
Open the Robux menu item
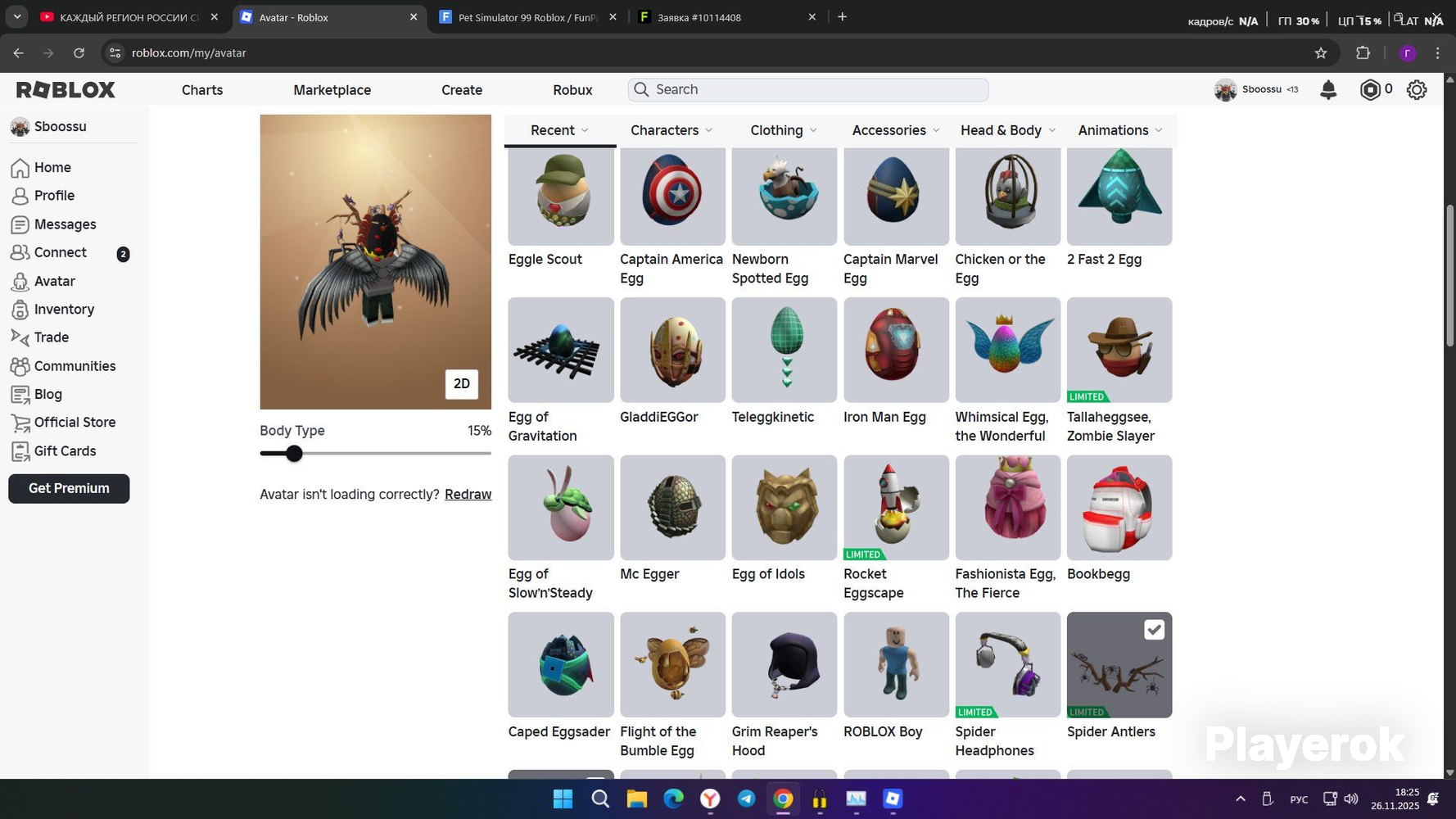pos(572,90)
